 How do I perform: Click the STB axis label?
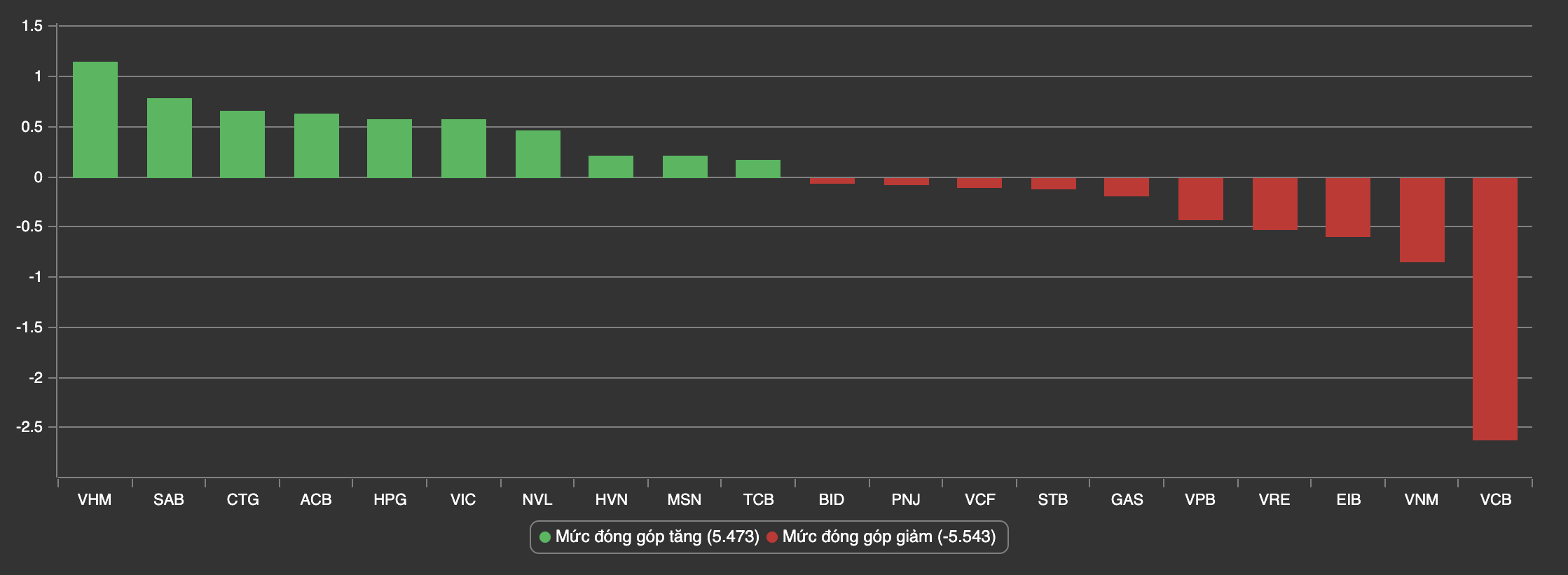tap(1053, 500)
